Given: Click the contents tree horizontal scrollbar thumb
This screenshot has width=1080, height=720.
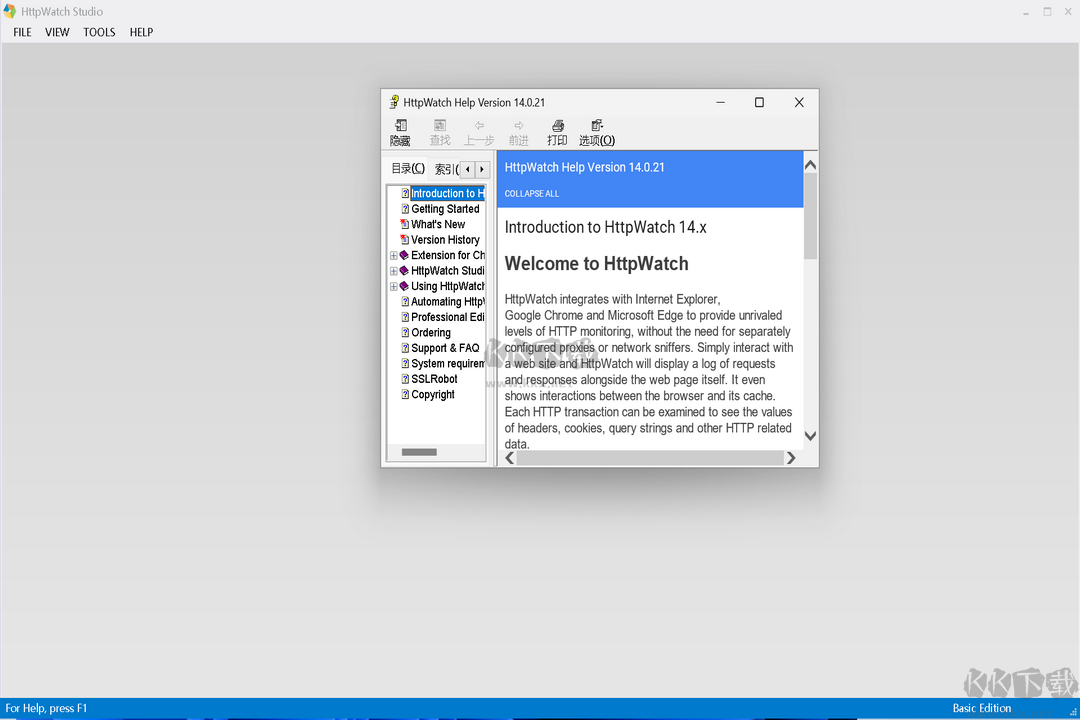Looking at the screenshot, I should 419,453.
